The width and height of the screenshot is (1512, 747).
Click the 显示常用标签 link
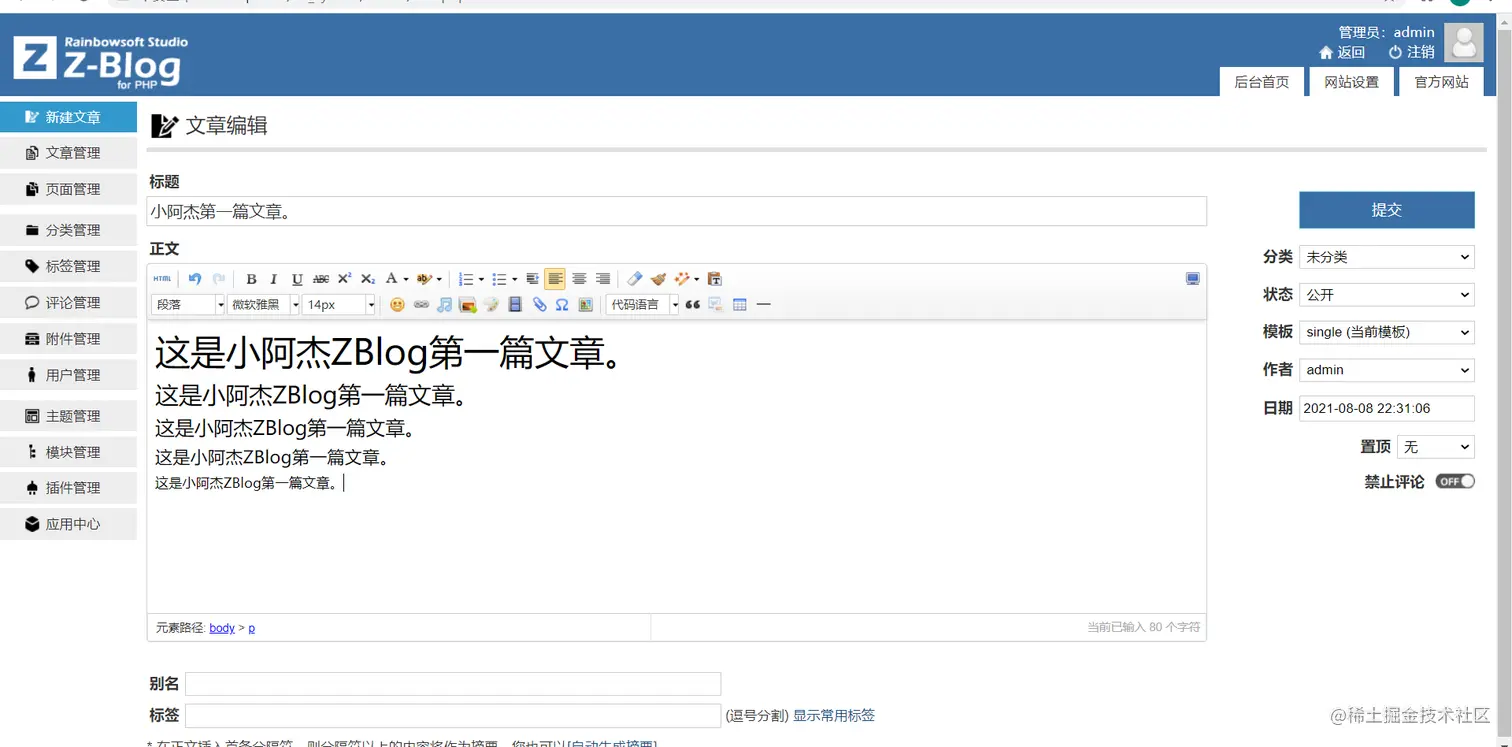click(x=834, y=715)
